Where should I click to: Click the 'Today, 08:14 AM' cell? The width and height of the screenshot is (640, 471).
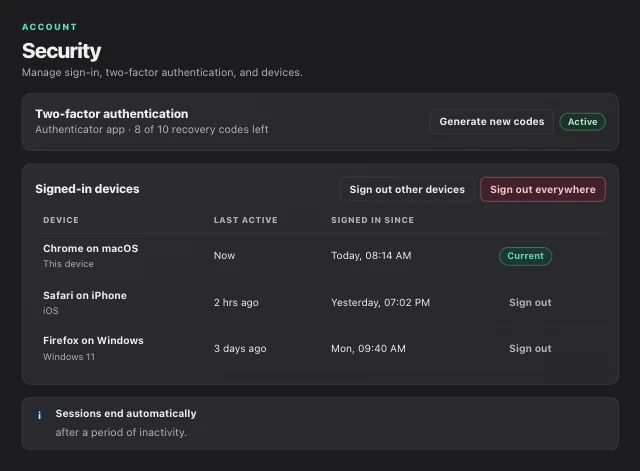point(371,255)
